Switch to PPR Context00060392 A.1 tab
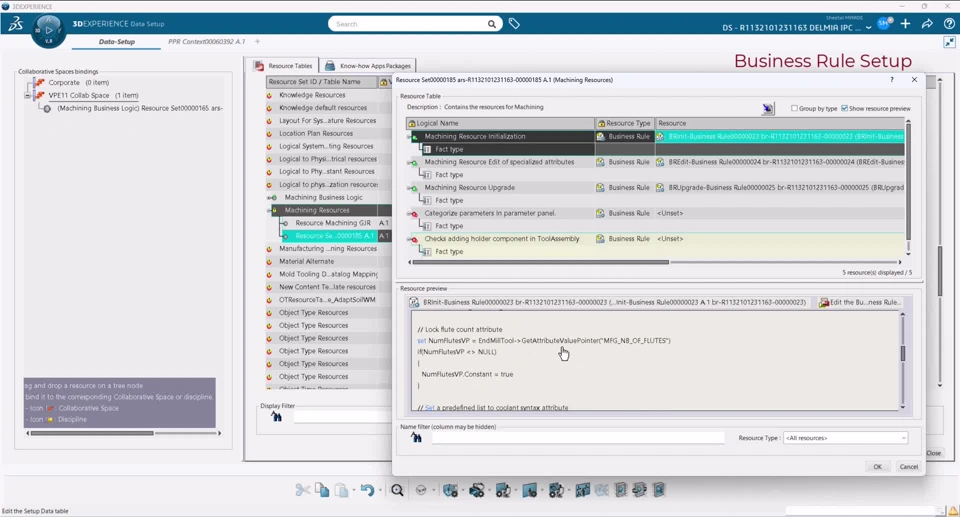This screenshot has width=960, height=517. (206, 42)
